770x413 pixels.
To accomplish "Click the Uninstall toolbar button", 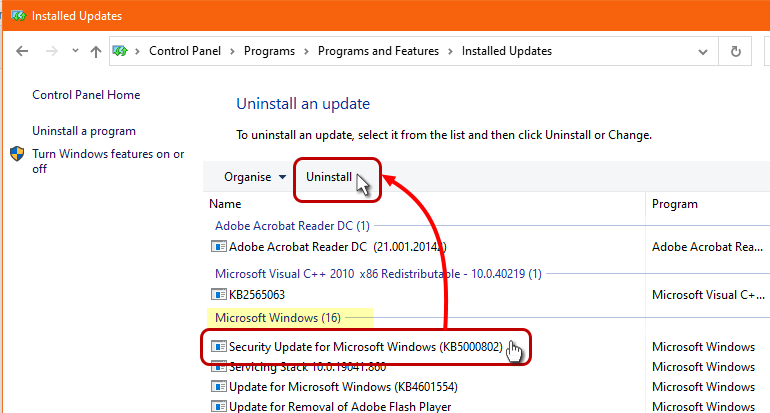I will tap(329, 177).
